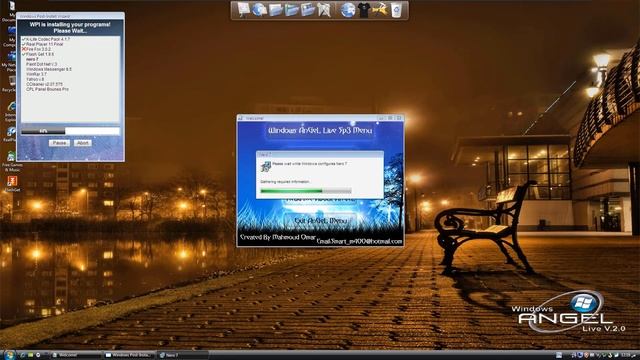Launch the Flashget desktop shortcut

(x=12, y=183)
